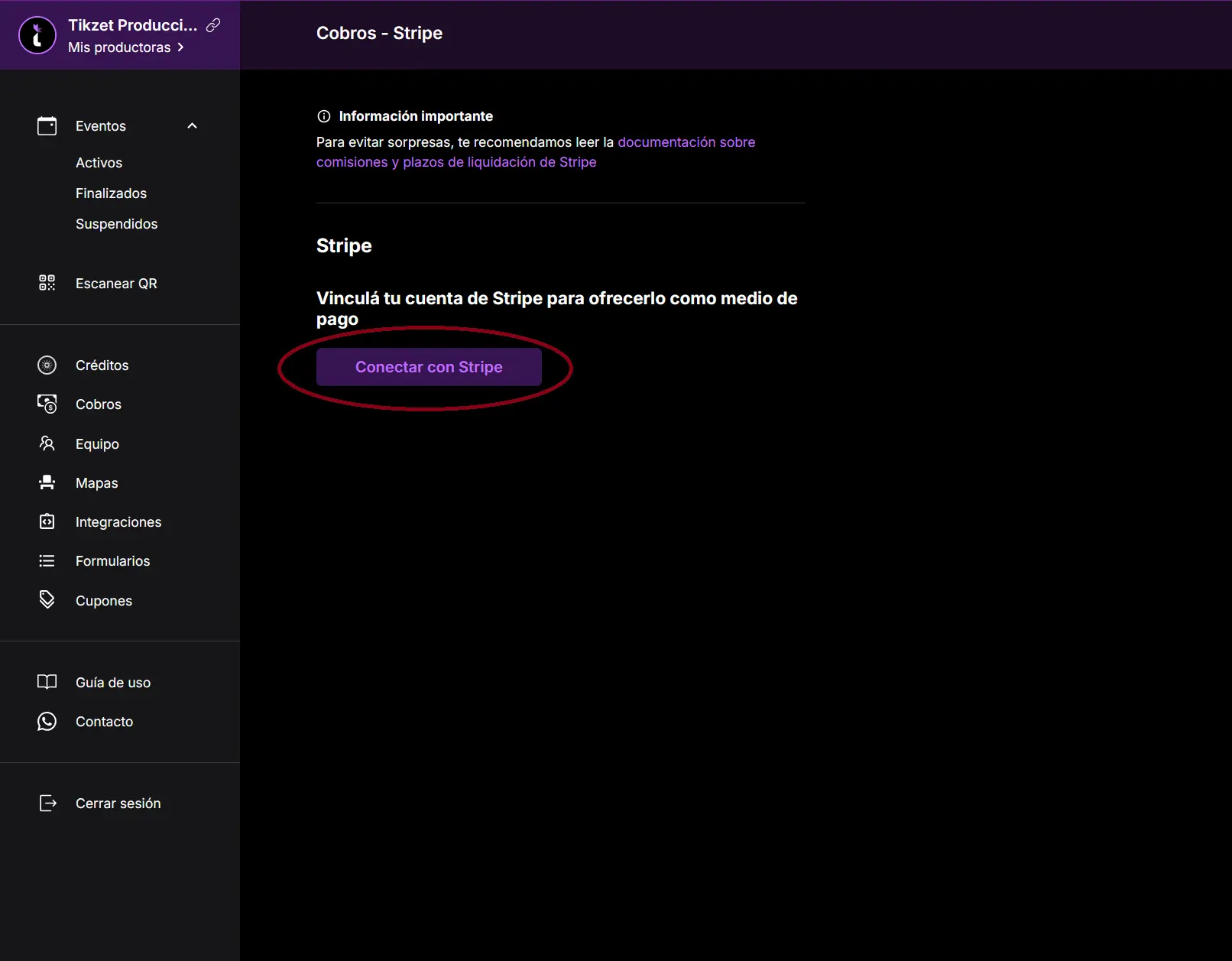Click the Cupones tag icon
Image resolution: width=1232 pixels, height=961 pixels.
(47, 600)
